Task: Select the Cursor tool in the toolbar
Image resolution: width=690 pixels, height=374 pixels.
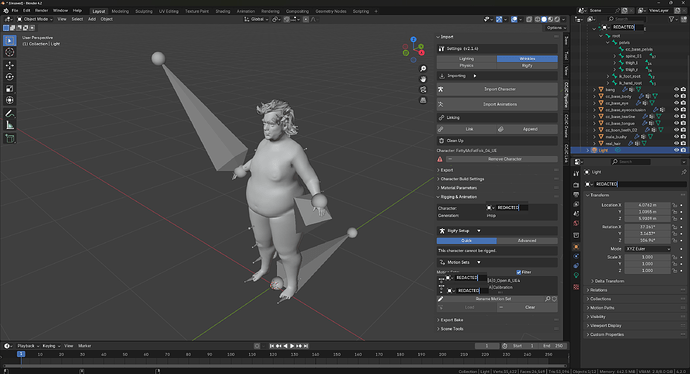Action: [x=9, y=52]
